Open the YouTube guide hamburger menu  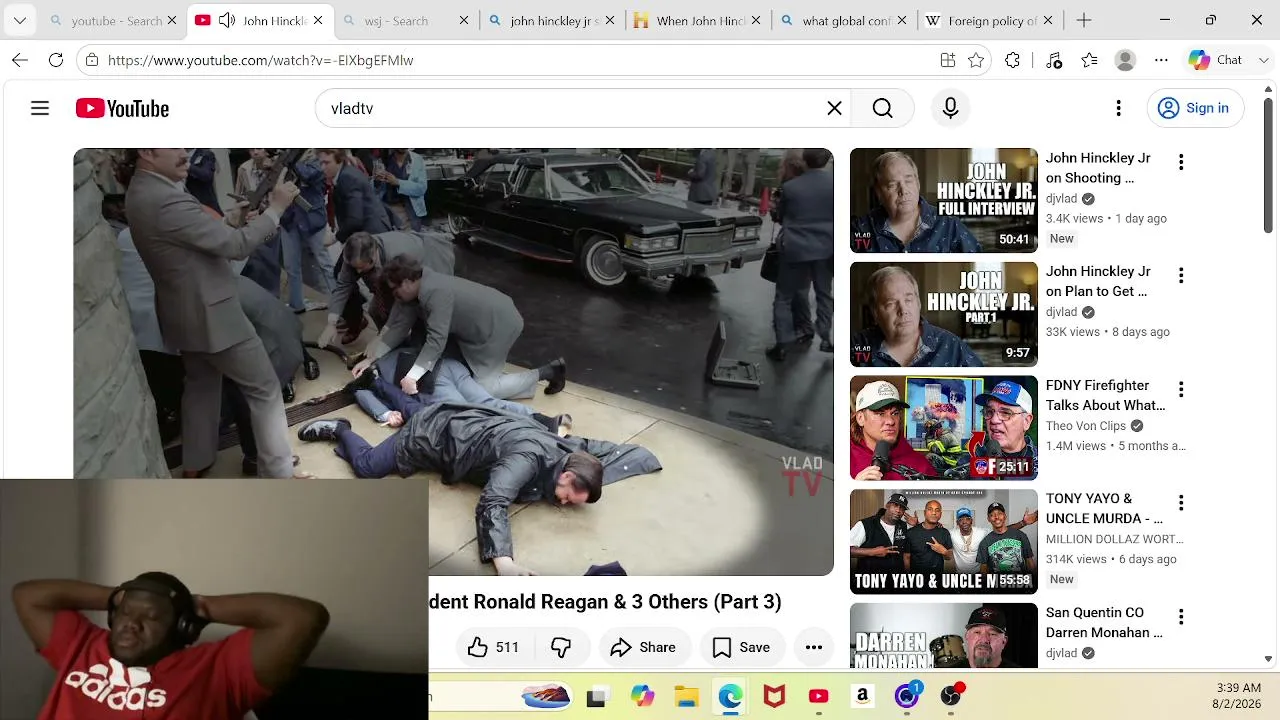(40, 108)
